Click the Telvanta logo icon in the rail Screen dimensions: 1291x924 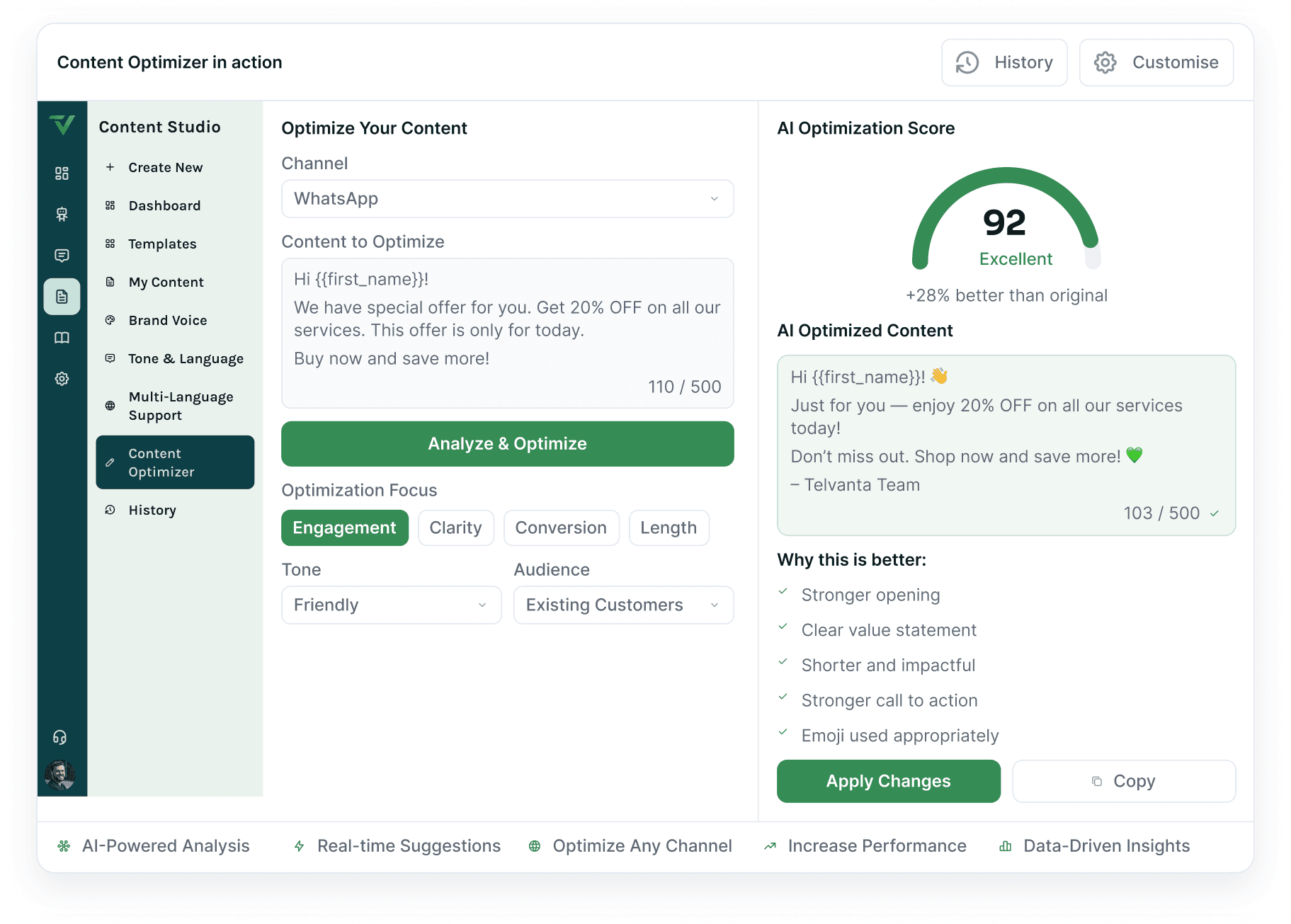click(x=62, y=125)
